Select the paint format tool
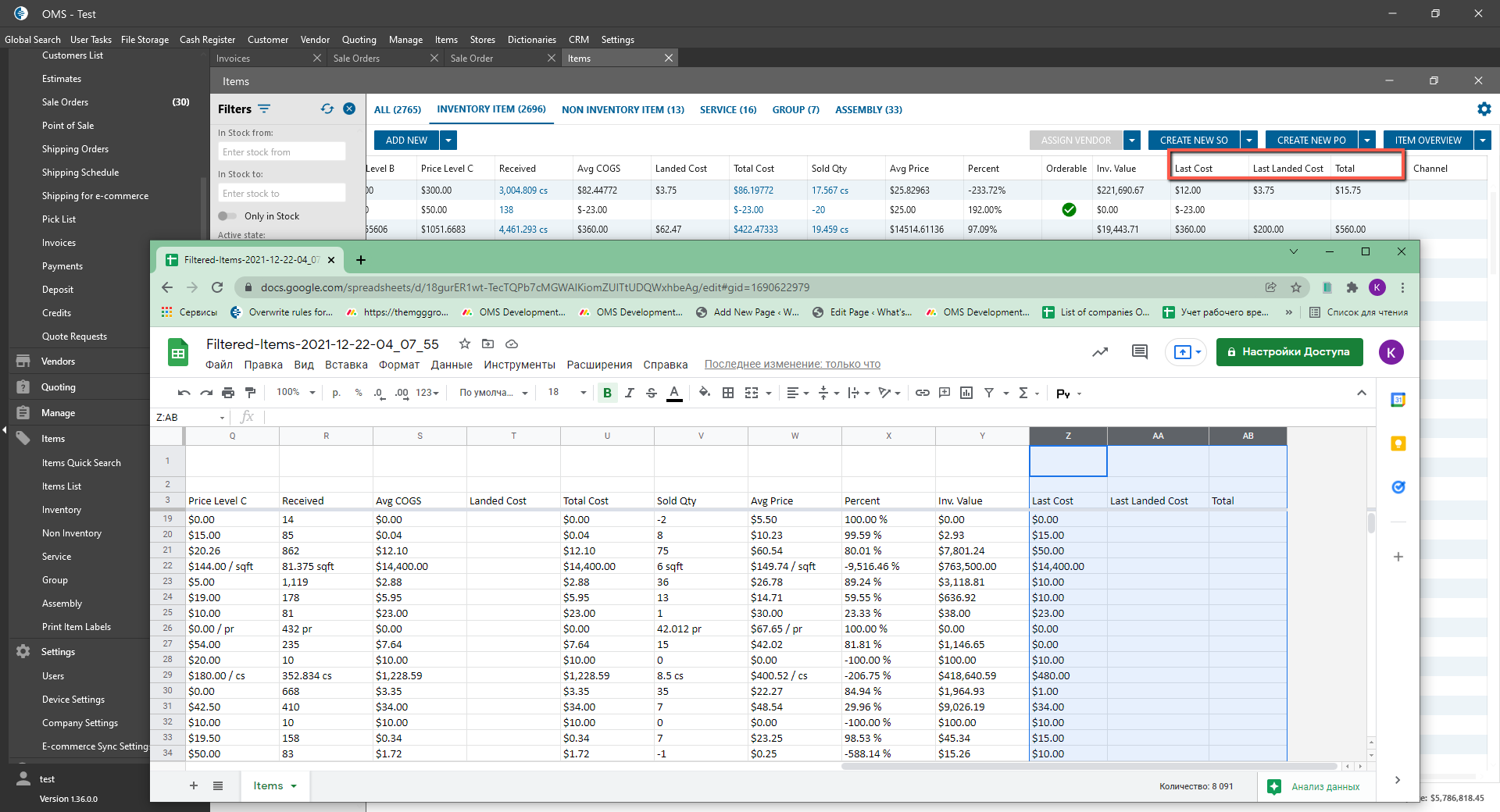 coord(250,393)
